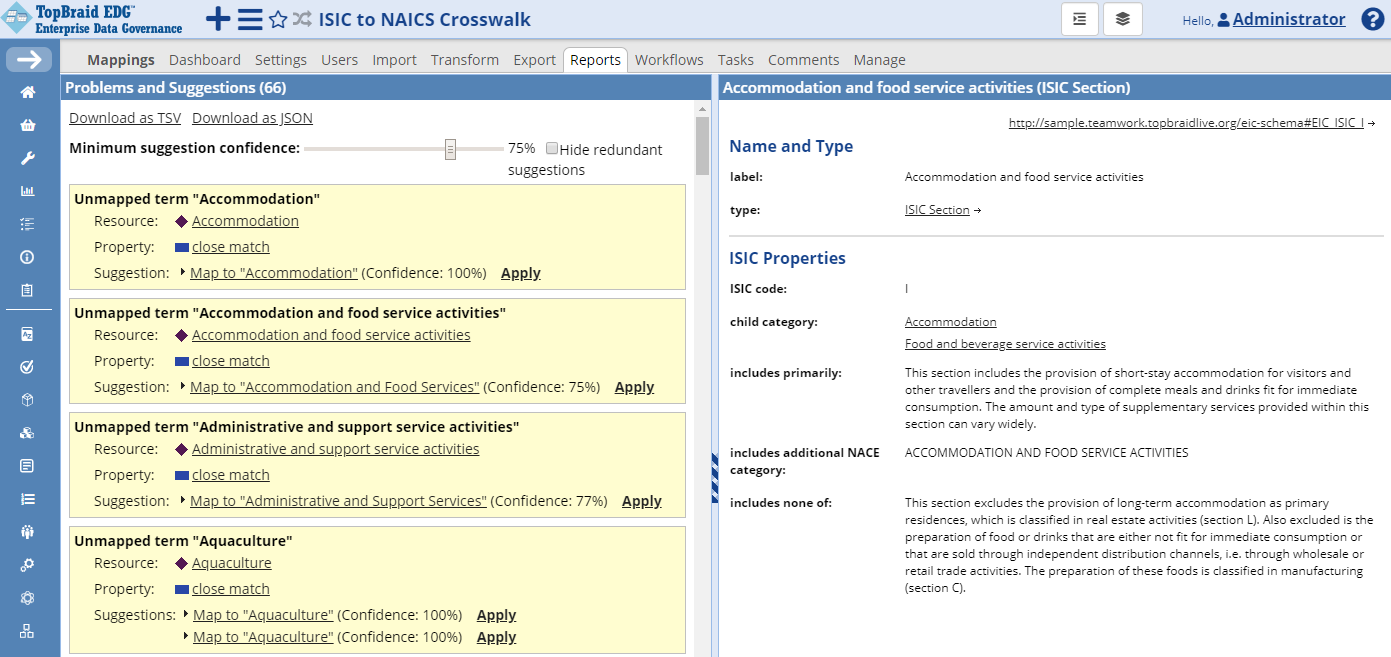Viewport: 1391px width, 657px height.
Task: Open the document lines icon in sidebar
Action: (x=28, y=466)
